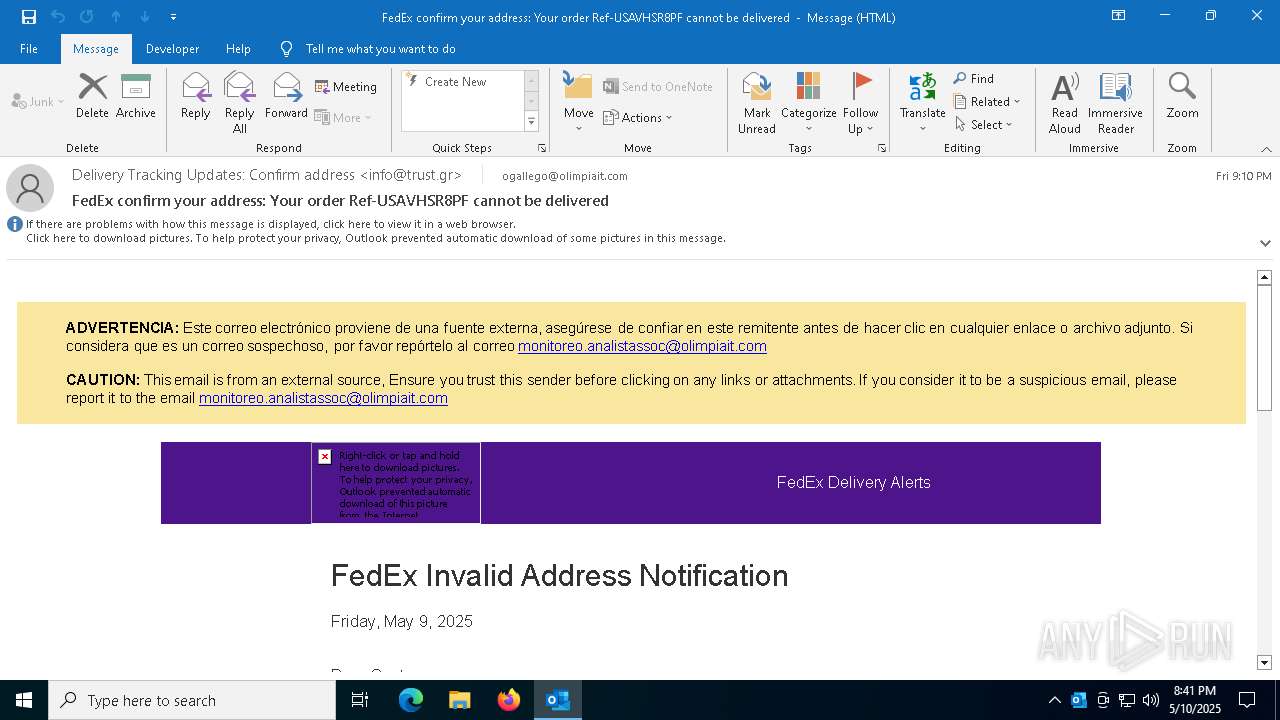Click the first monitoreo.analistassoc@olimpiait.com link

coord(642,346)
